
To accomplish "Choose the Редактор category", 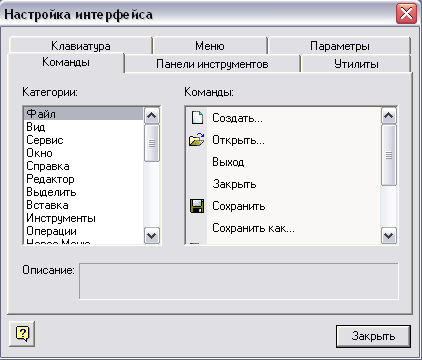I will click(x=84, y=179).
